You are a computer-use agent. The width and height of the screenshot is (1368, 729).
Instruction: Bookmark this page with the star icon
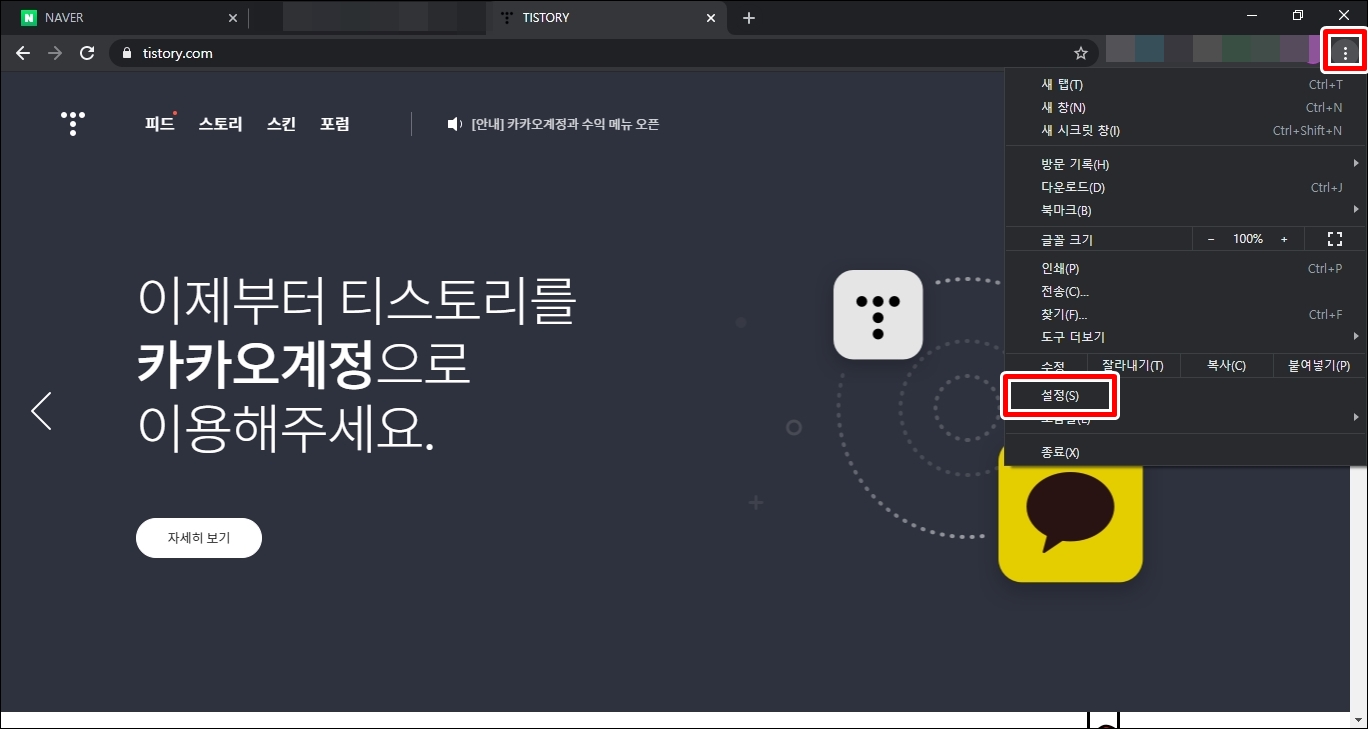1080,53
